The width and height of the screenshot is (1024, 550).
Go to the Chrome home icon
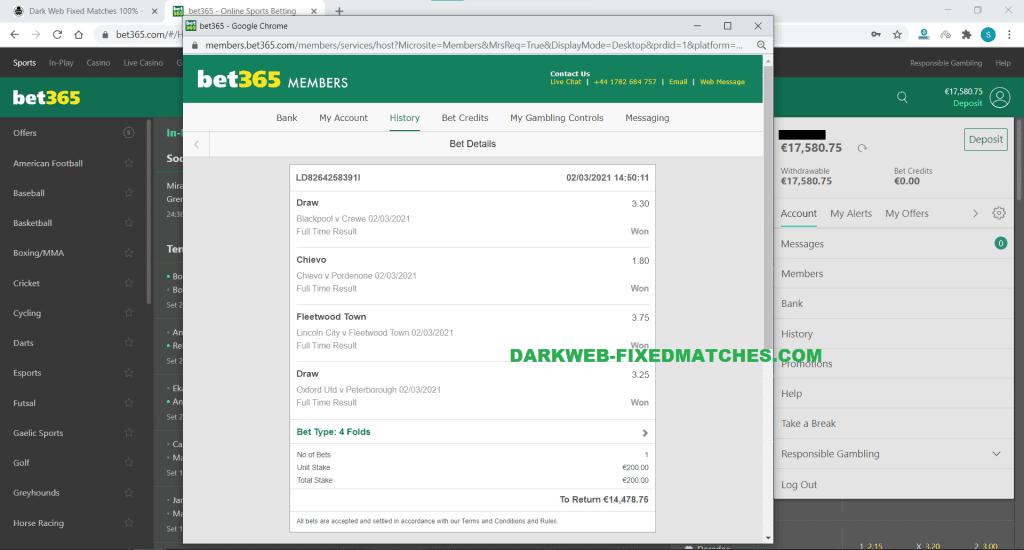coord(78,35)
